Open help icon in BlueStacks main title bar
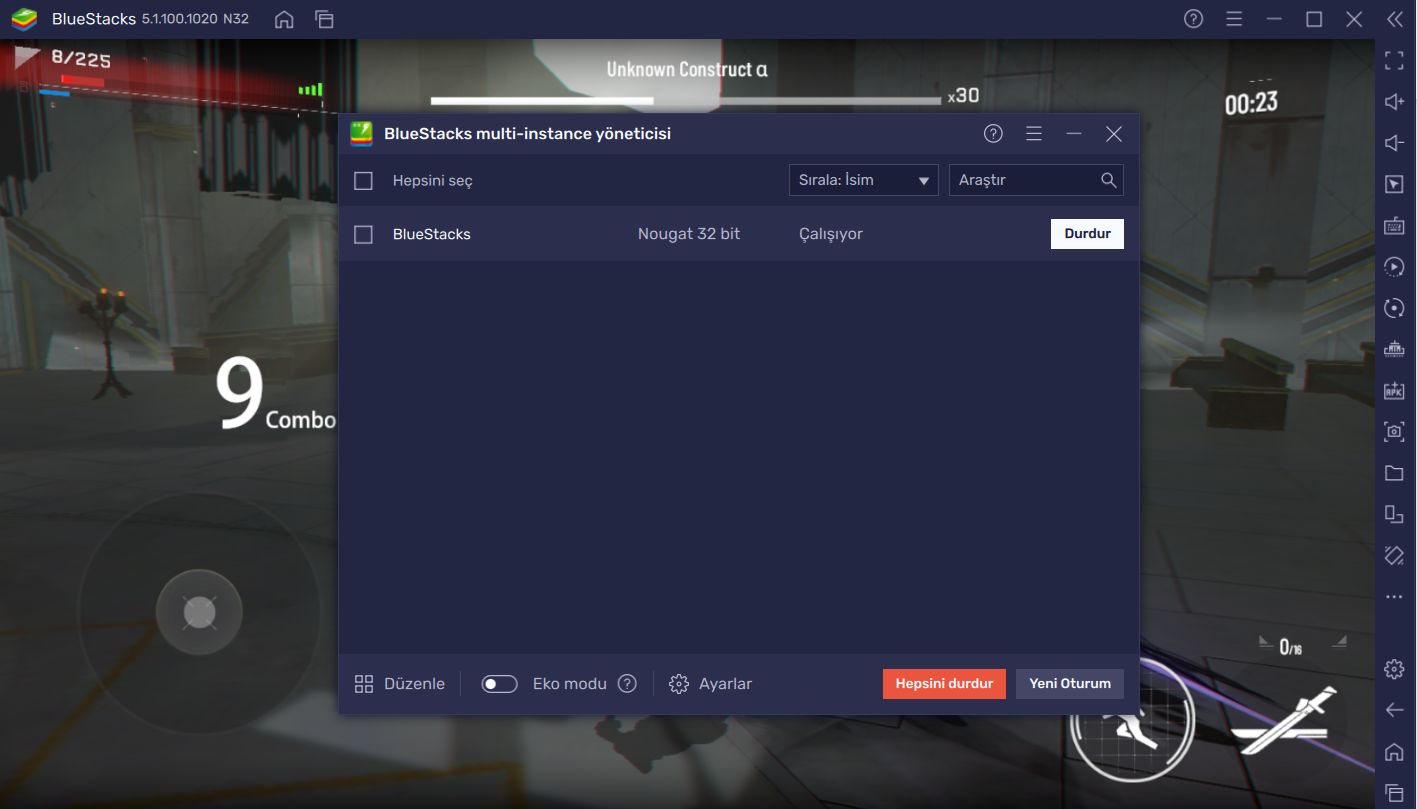Image resolution: width=1417 pixels, height=809 pixels. pos(1193,19)
